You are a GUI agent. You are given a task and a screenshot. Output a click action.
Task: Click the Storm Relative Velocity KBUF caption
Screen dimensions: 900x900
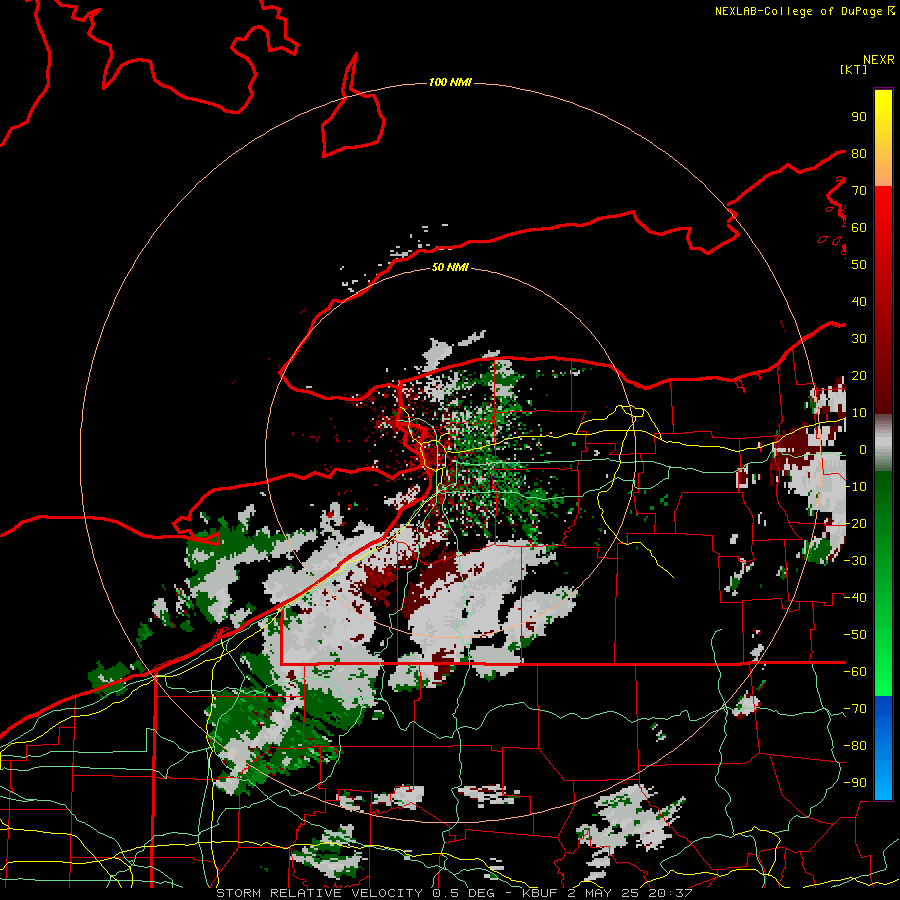pos(454,893)
